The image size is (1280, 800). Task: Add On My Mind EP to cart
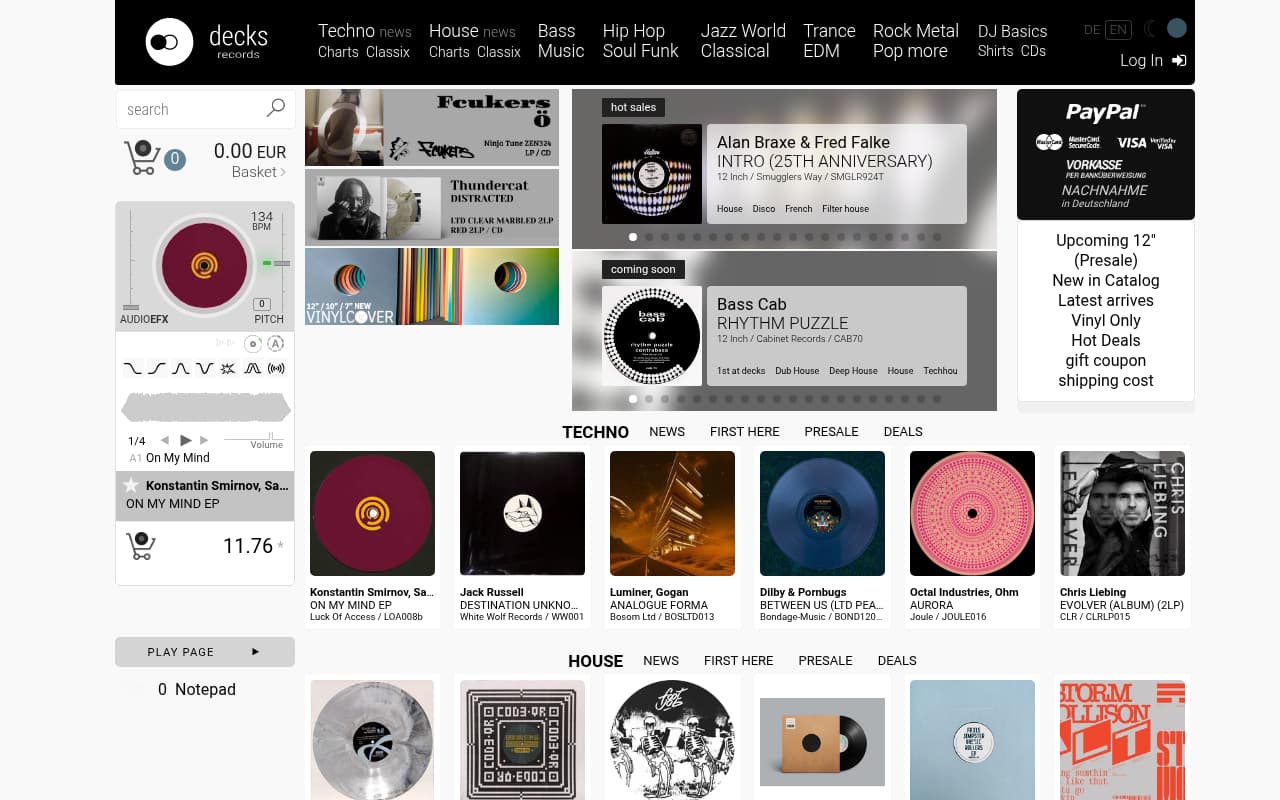point(141,546)
